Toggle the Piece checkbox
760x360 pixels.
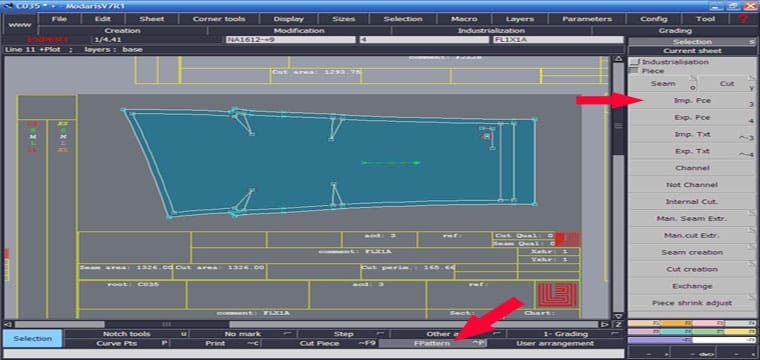coord(634,71)
